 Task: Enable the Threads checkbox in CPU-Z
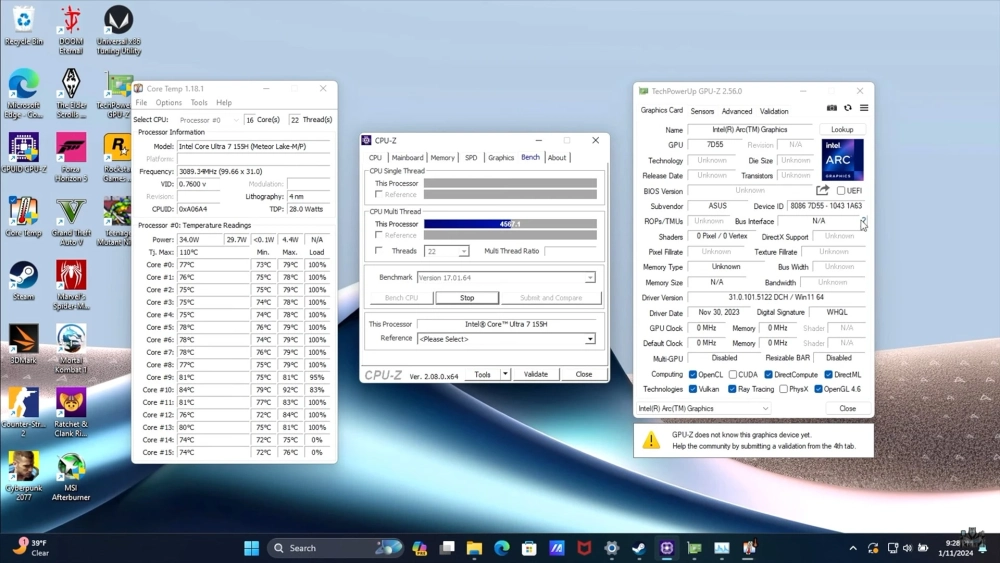(378, 251)
